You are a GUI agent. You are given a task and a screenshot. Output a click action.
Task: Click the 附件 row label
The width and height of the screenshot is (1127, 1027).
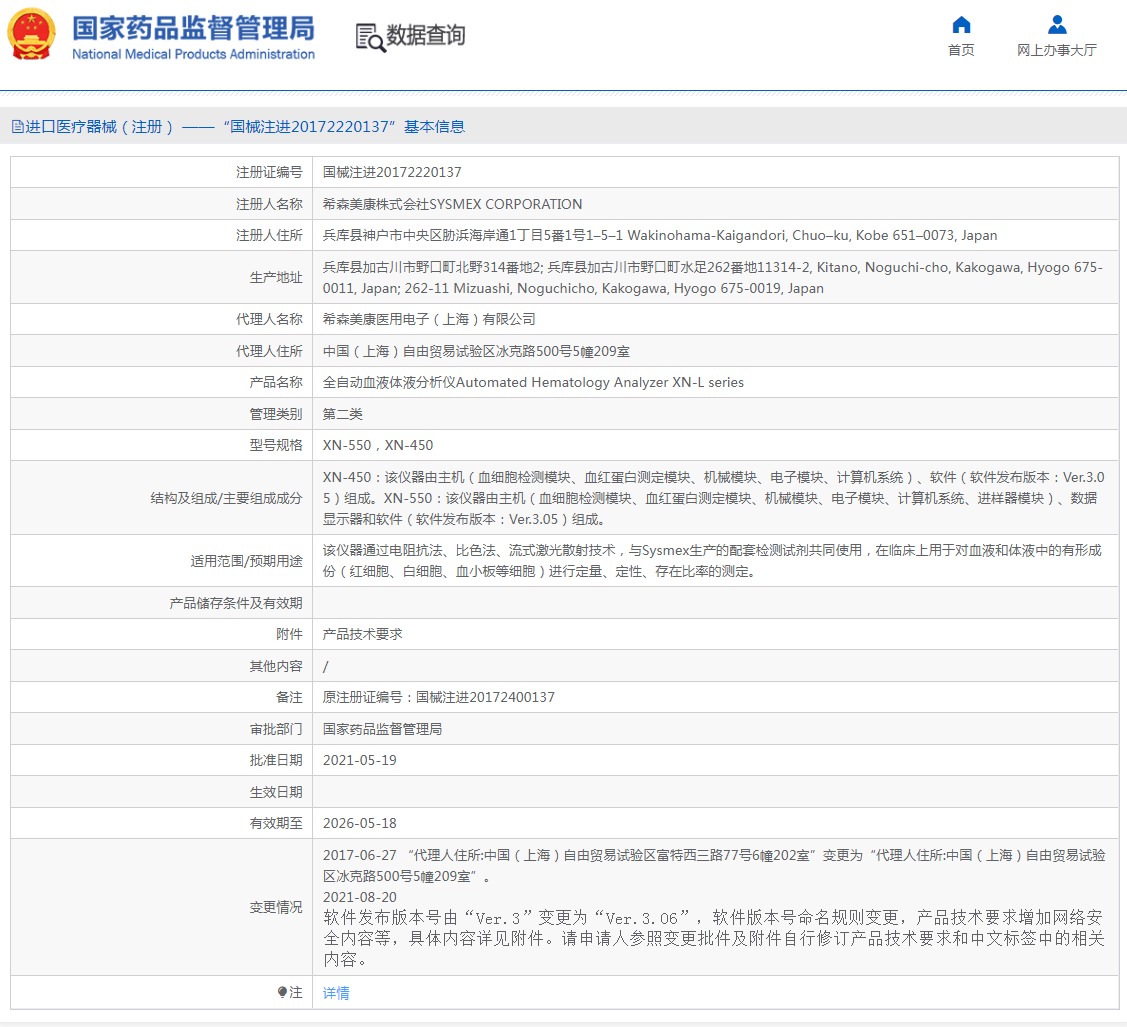[289, 635]
